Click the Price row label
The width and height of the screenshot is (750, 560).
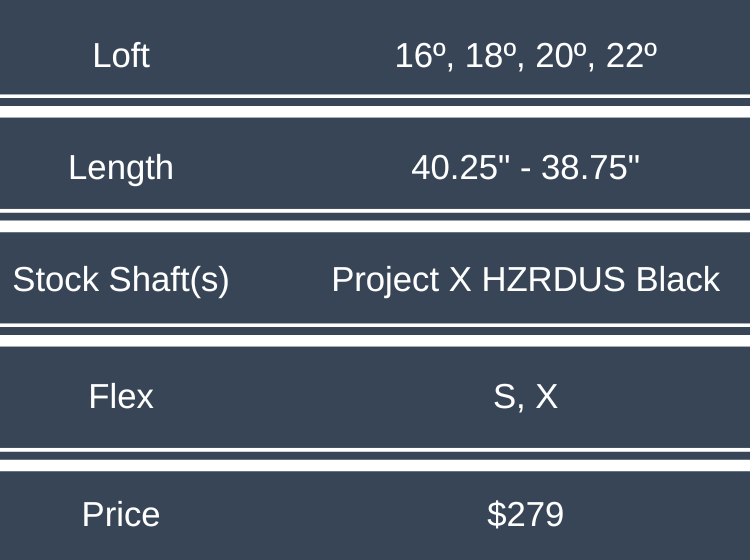point(121,514)
